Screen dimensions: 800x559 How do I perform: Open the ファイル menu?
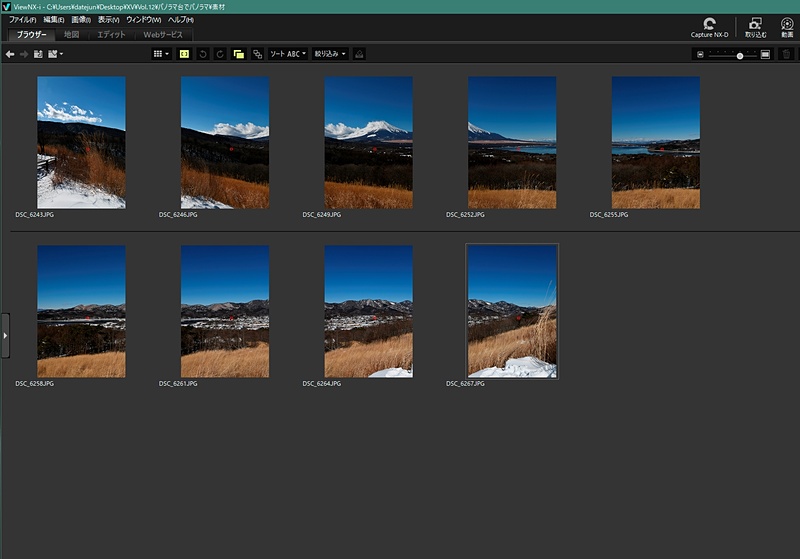[22, 20]
